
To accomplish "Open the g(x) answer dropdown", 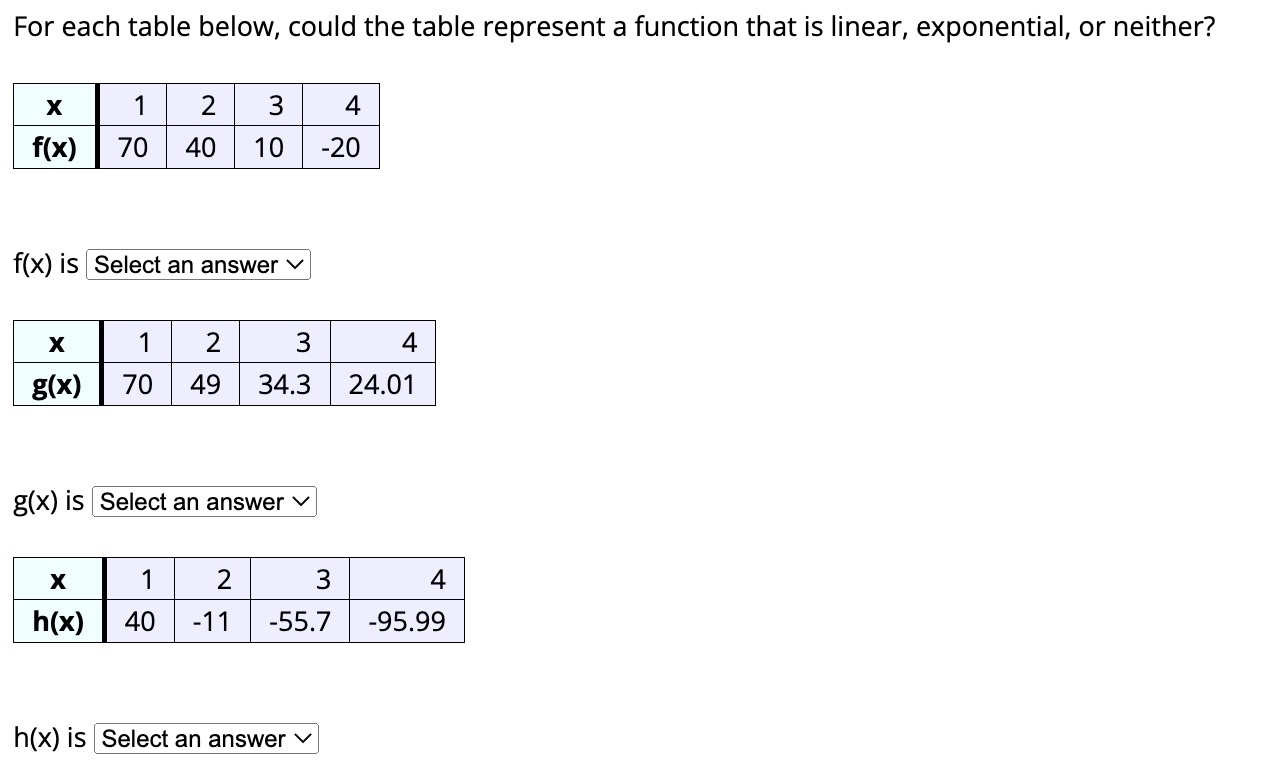I will click(x=203, y=501).
